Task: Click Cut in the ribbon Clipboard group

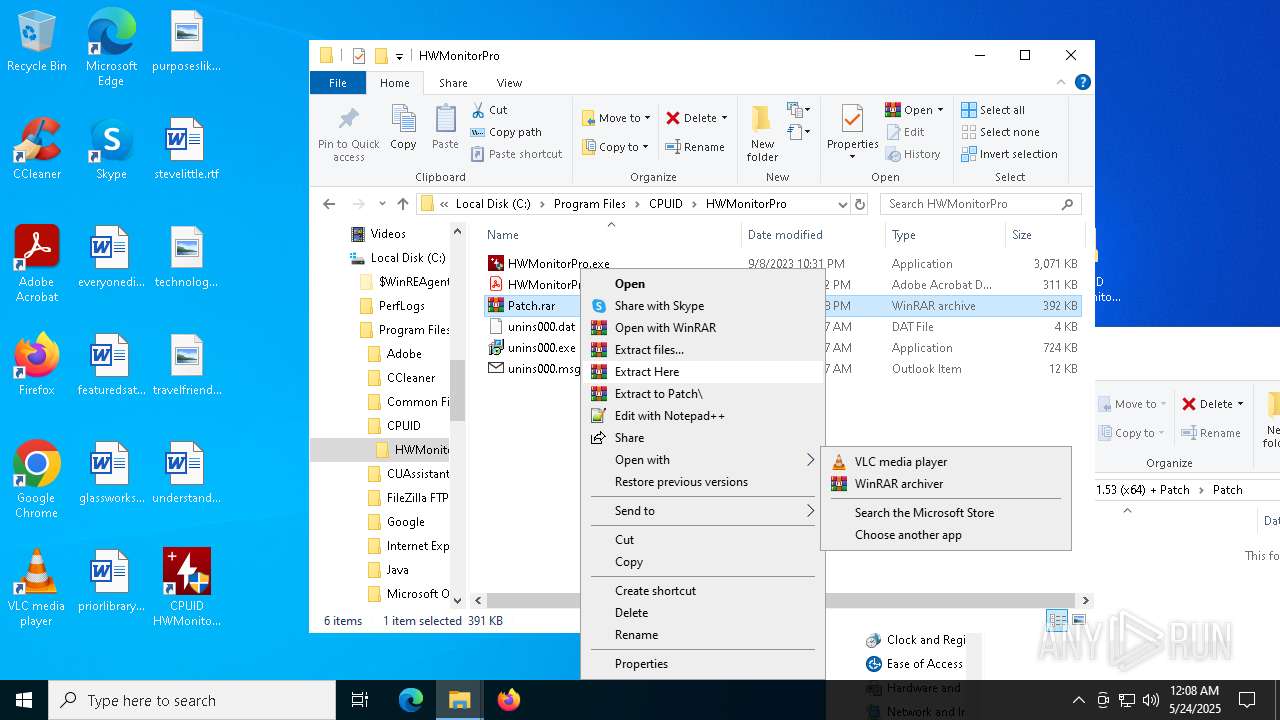Action: pos(490,110)
